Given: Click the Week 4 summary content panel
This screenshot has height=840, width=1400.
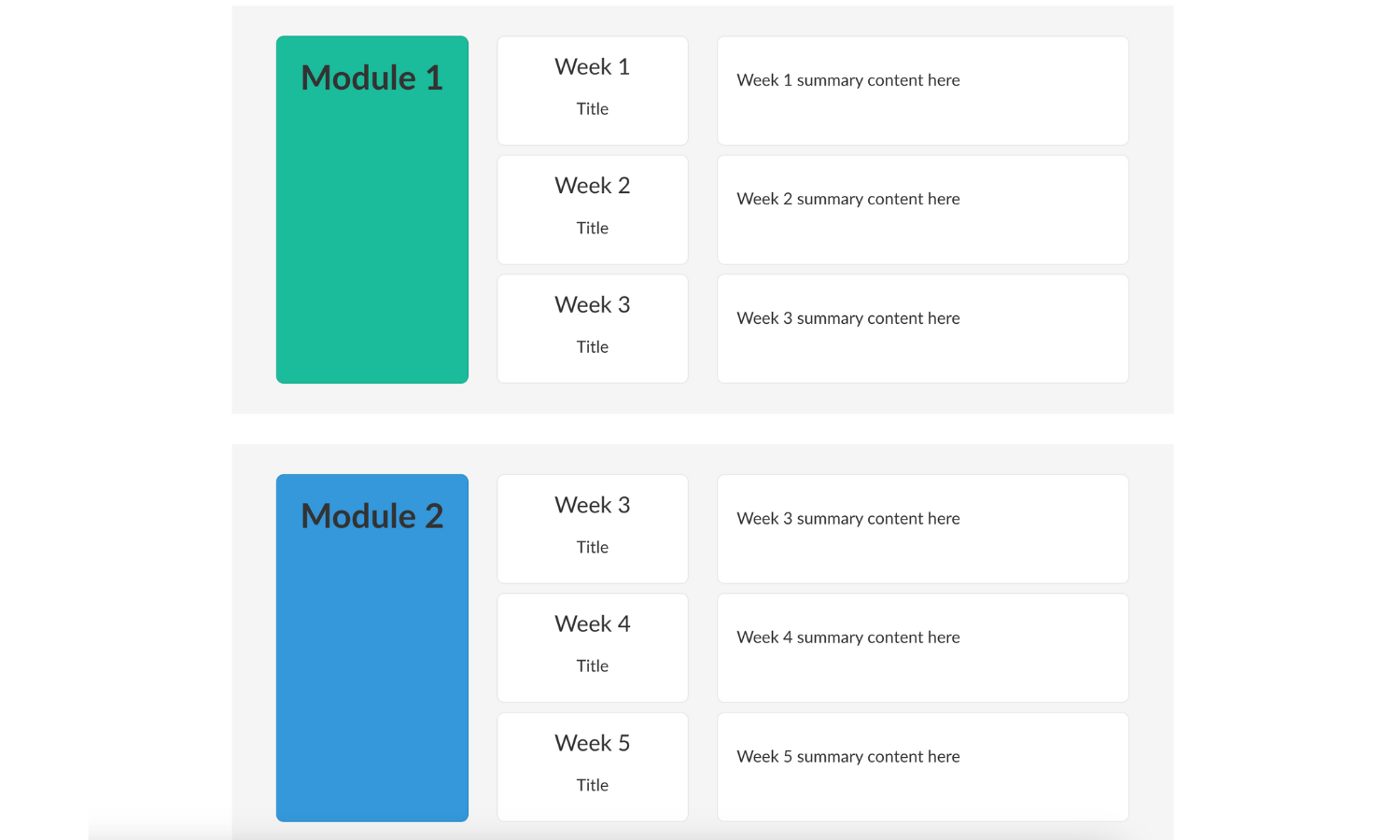Looking at the screenshot, I should point(922,647).
